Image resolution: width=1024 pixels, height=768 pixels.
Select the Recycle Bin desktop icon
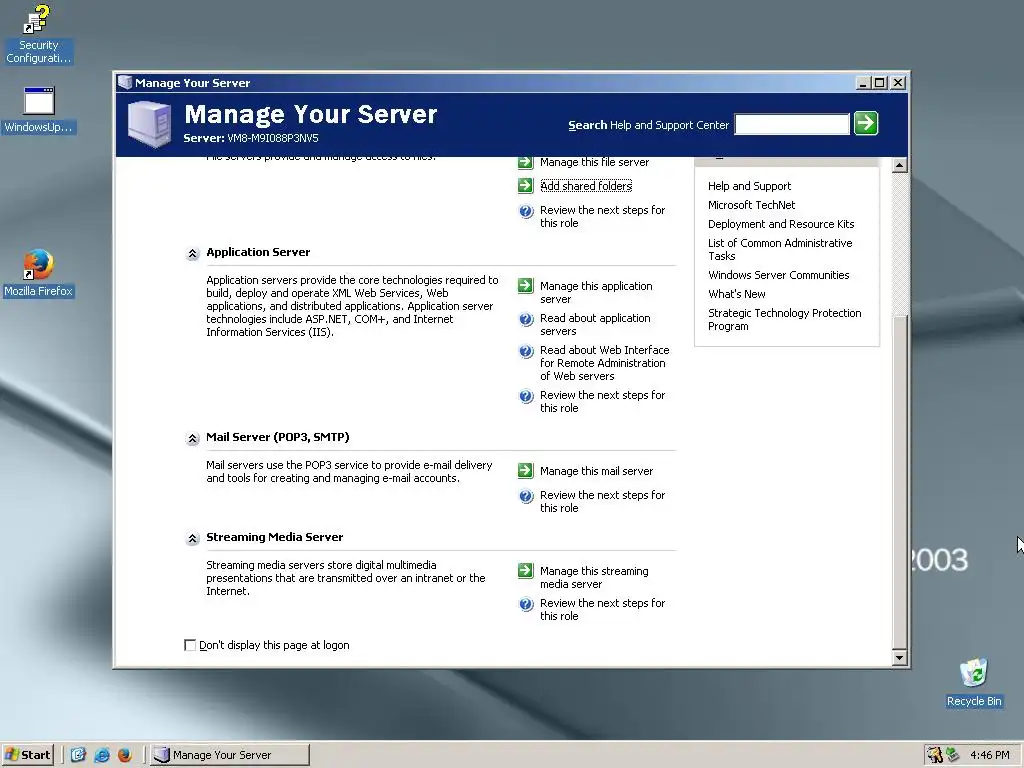[x=974, y=682]
